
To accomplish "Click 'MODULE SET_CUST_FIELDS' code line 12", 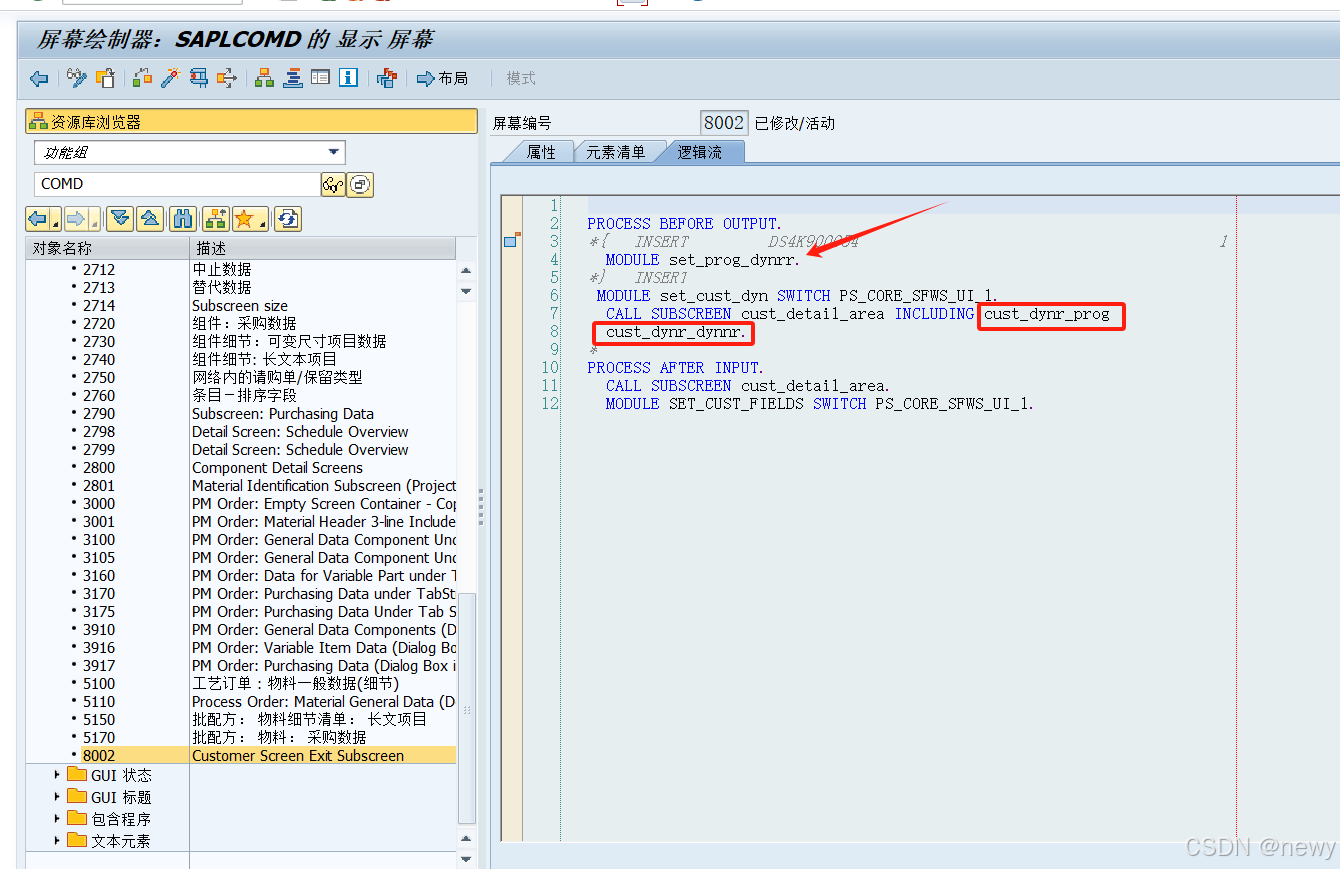I will [x=819, y=404].
